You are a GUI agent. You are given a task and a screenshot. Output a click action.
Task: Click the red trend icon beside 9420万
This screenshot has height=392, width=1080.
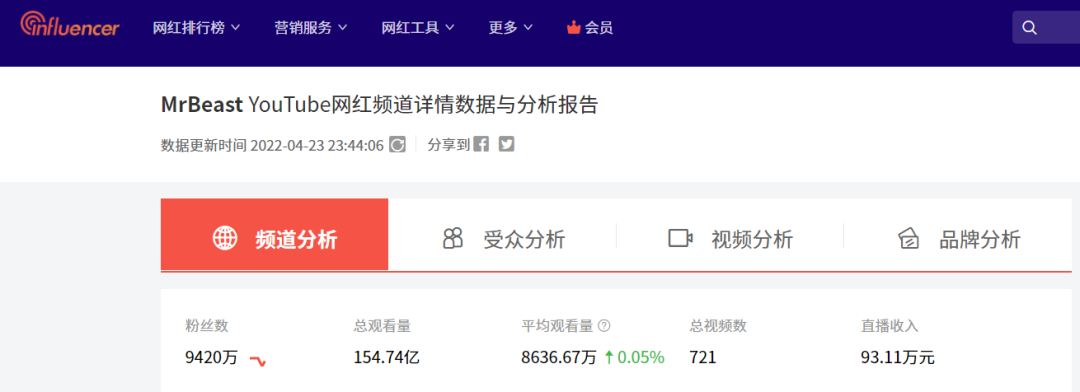click(x=258, y=360)
